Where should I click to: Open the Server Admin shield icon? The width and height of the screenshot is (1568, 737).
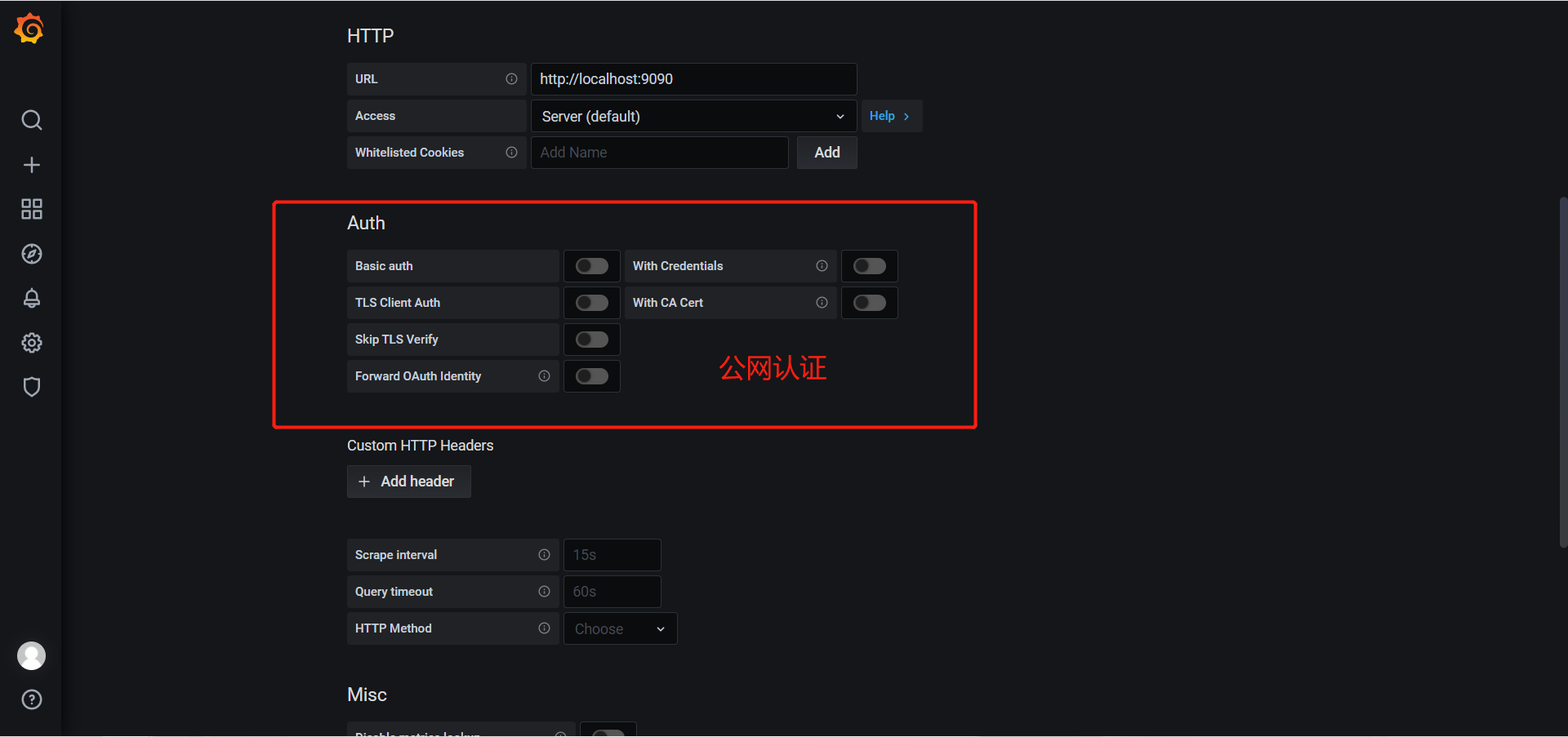click(31, 387)
